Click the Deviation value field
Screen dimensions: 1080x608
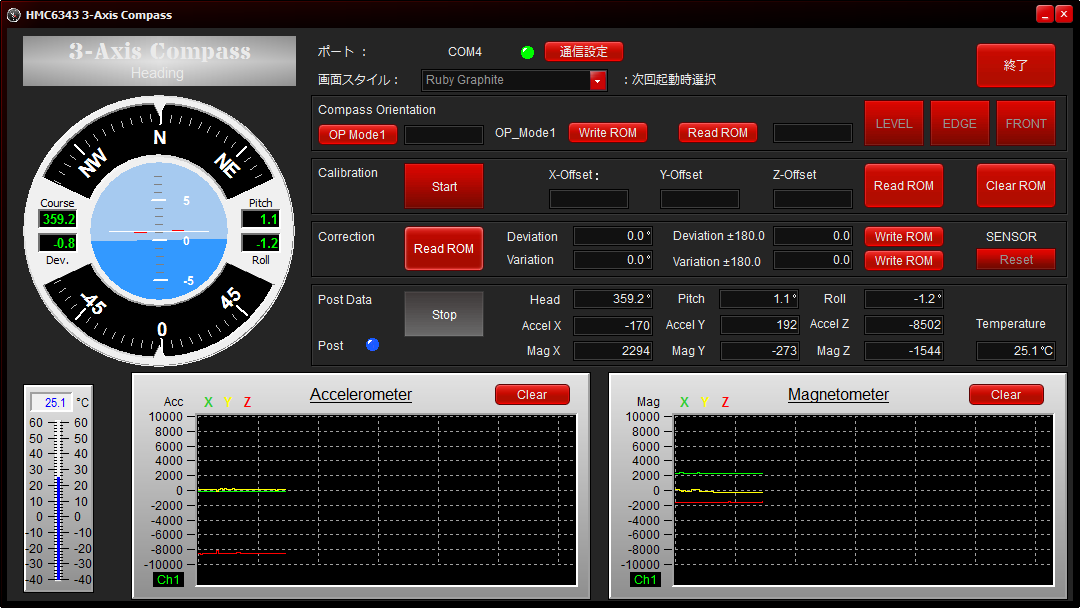tap(613, 236)
